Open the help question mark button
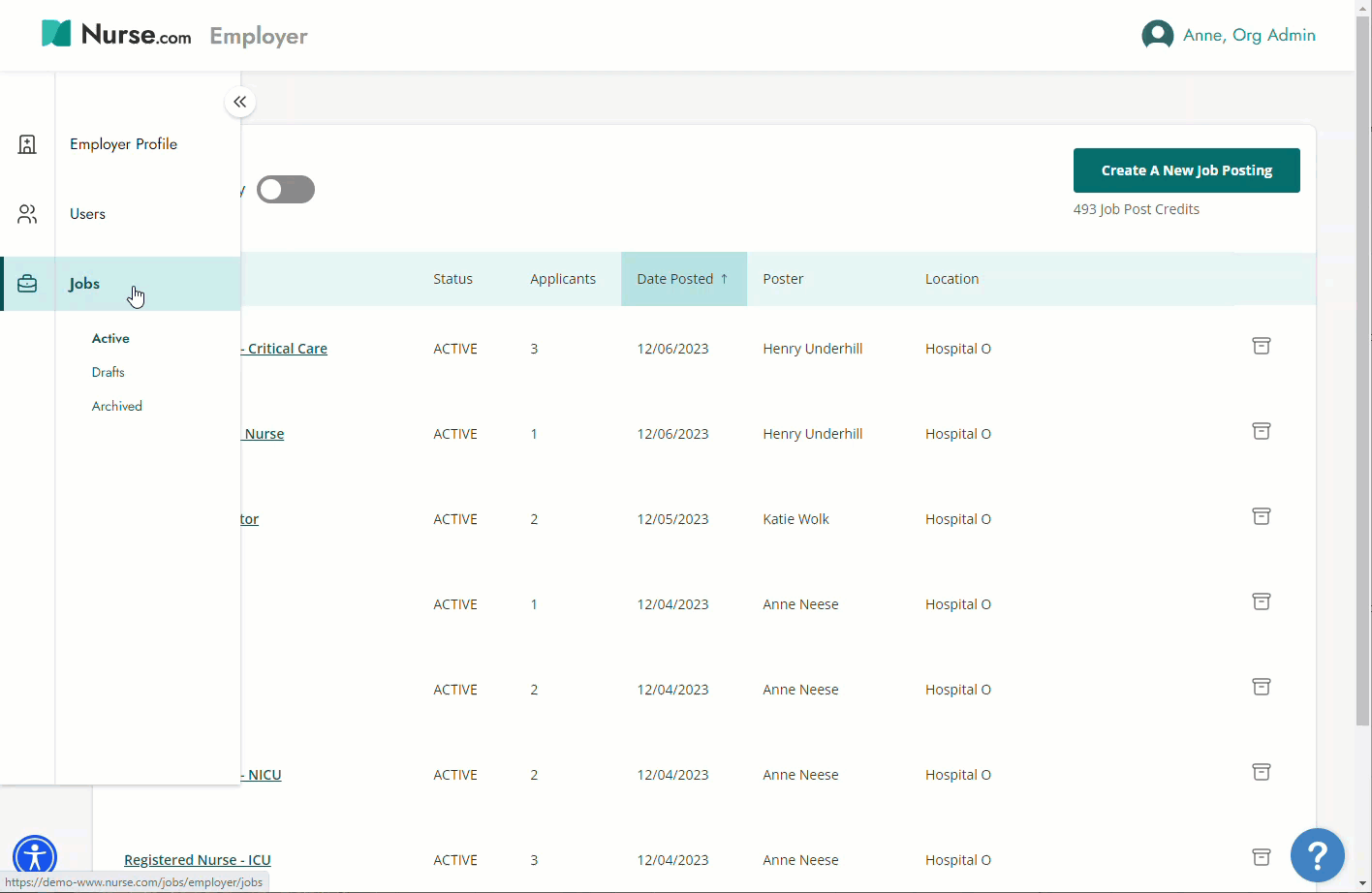The height and width of the screenshot is (893, 1372). coord(1317,855)
